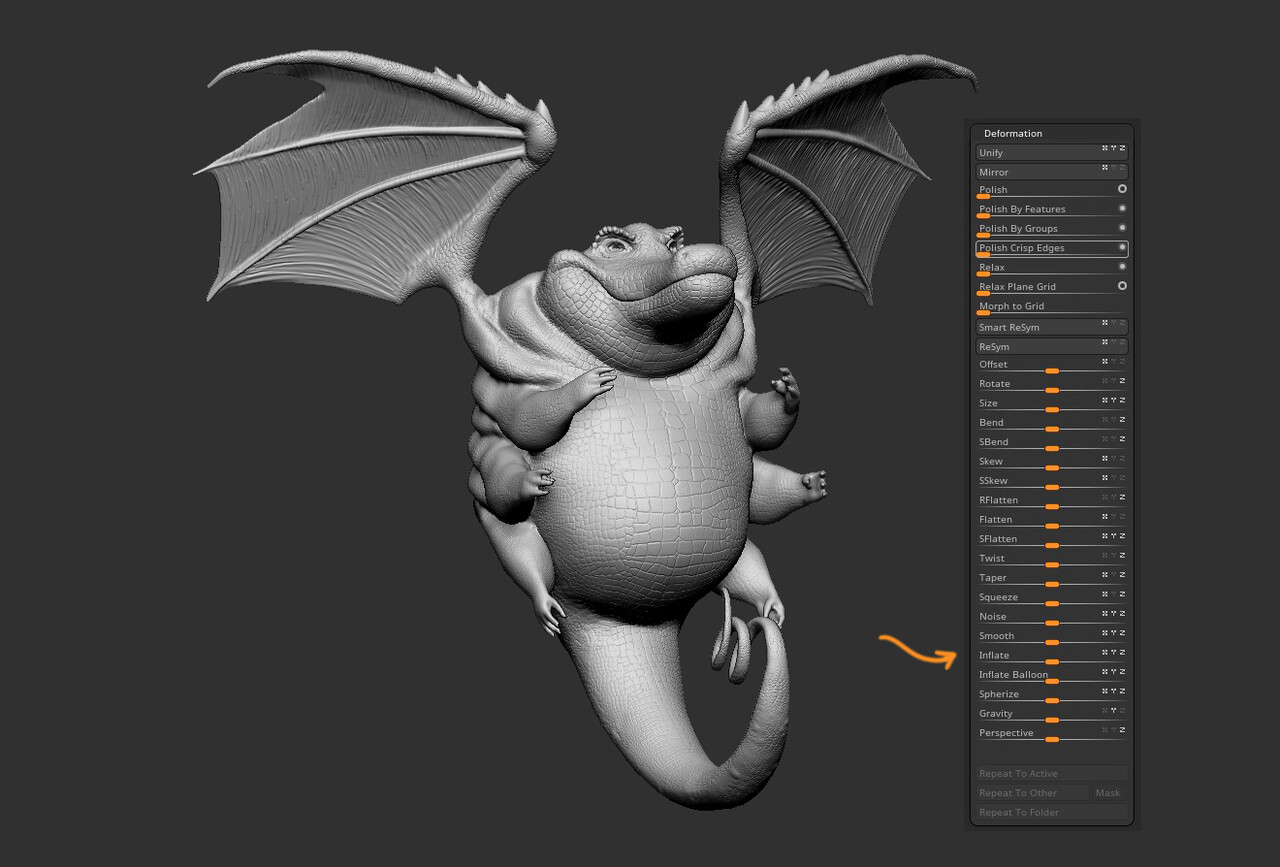Collapse the Deformation panel header
The height and width of the screenshot is (867, 1280).
click(1012, 133)
